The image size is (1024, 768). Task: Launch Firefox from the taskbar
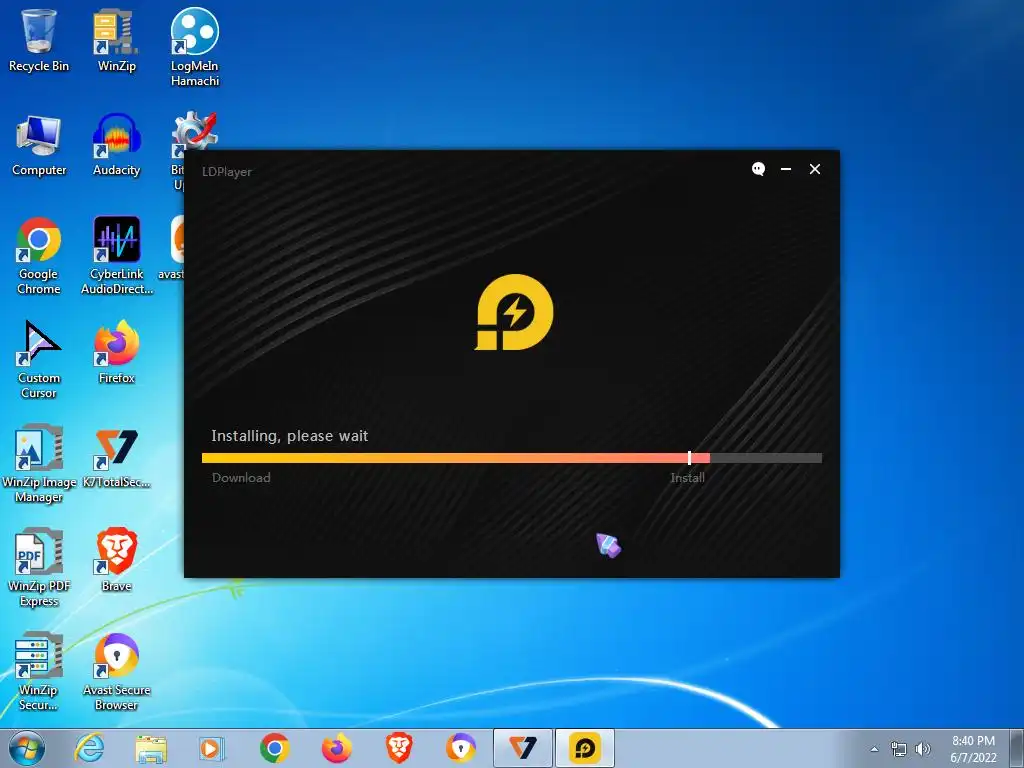coord(336,748)
